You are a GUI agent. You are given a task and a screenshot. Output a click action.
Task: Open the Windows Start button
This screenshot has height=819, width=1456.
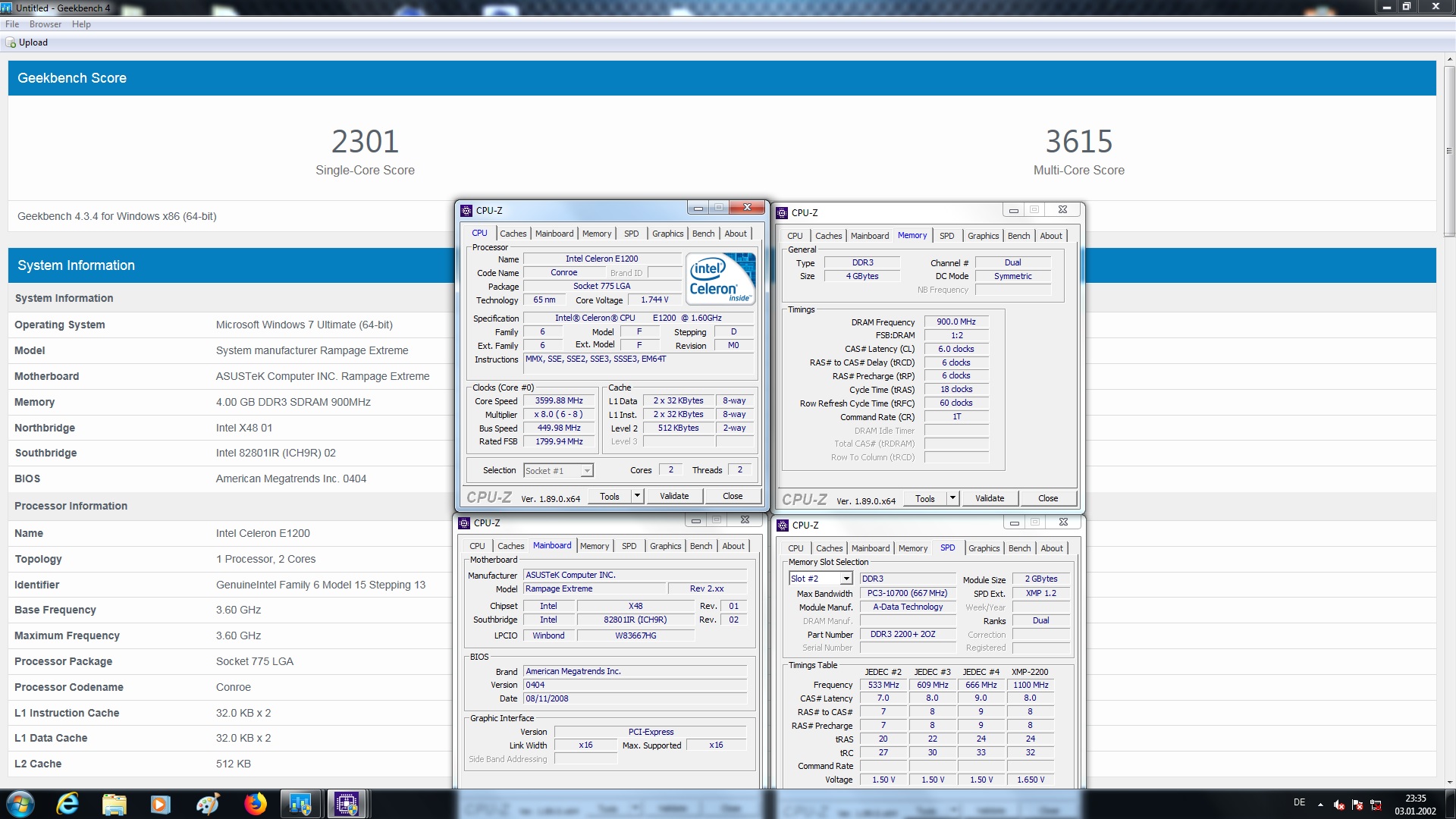[20, 804]
